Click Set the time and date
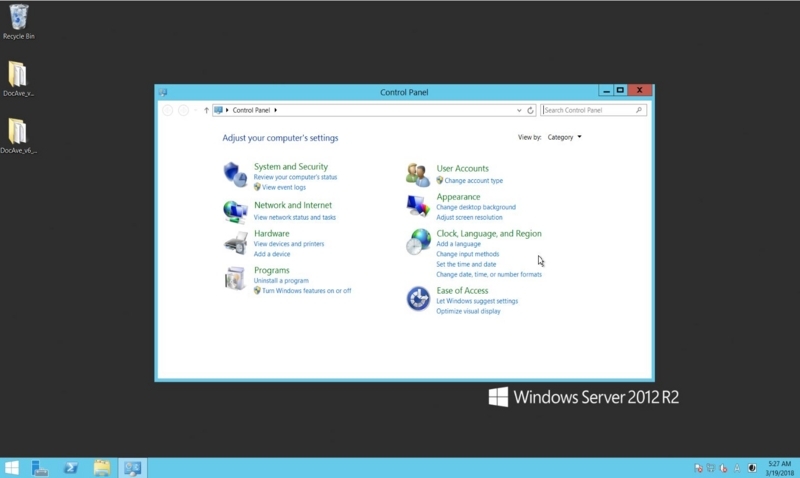The width and height of the screenshot is (800, 478). pyautogui.click(x=466, y=264)
